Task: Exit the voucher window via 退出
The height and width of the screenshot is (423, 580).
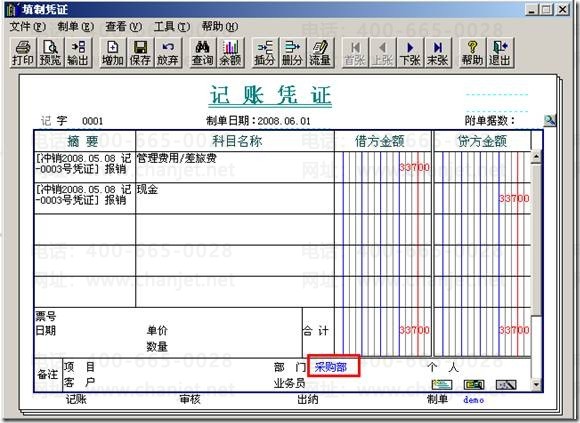Action: coord(500,53)
